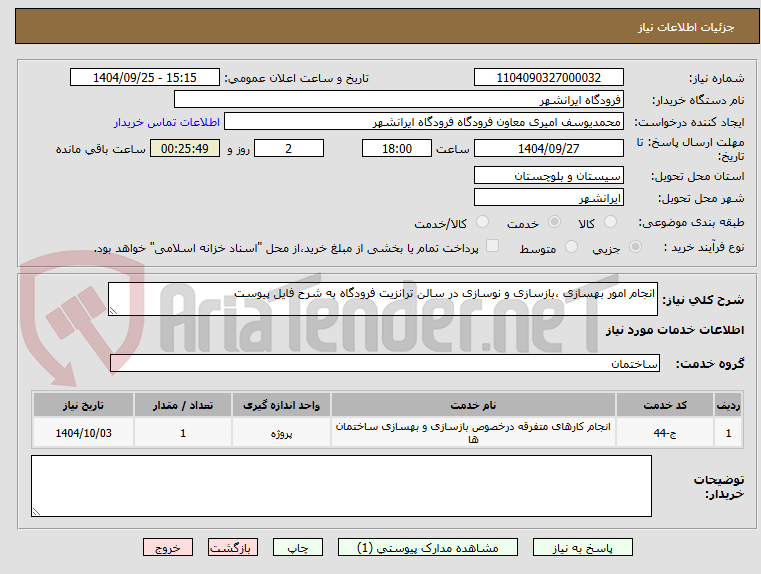Click the need date cell 1404/10/03
The height and width of the screenshot is (574, 761).
pyautogui.click(x=83, y=433)
